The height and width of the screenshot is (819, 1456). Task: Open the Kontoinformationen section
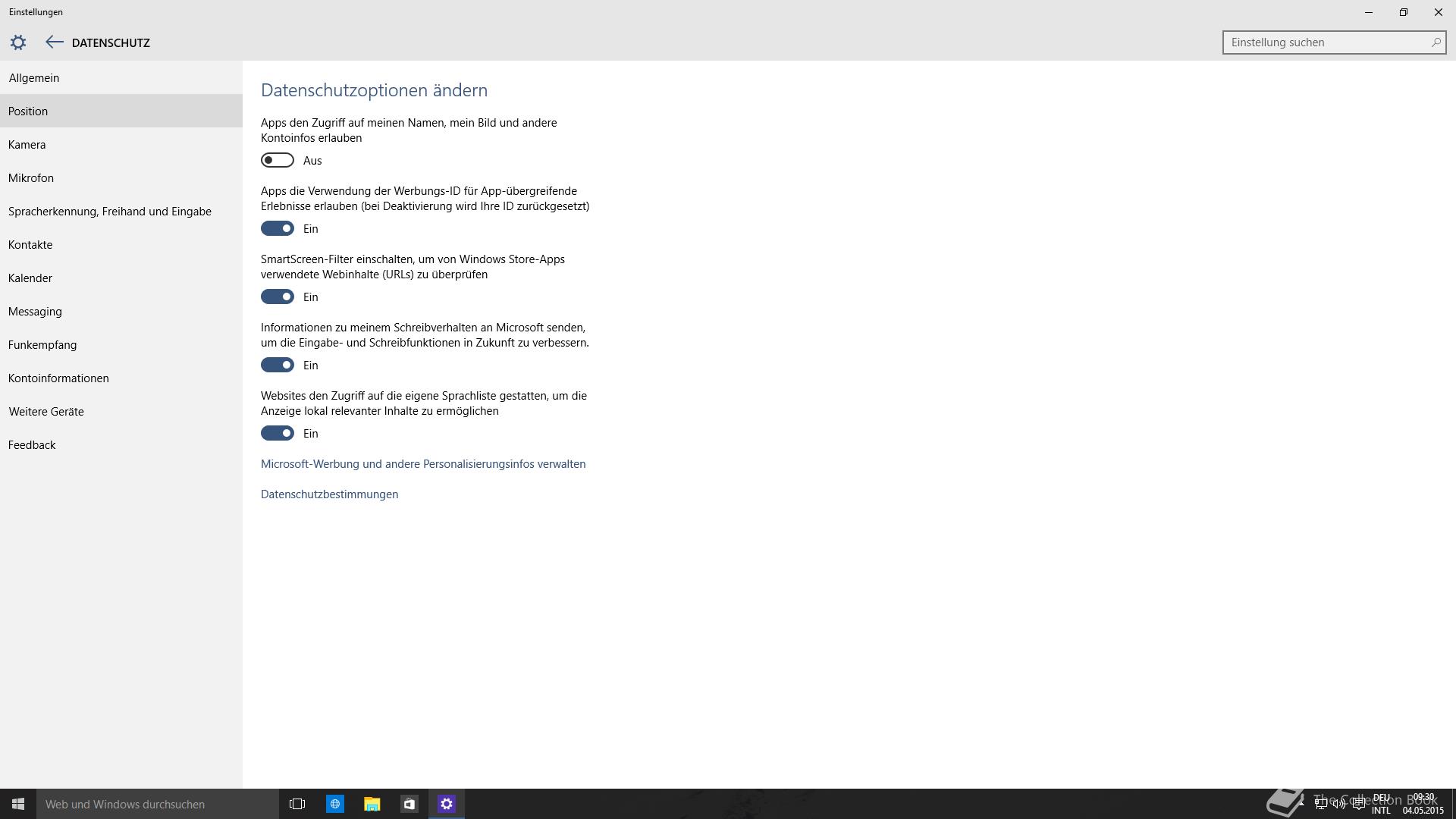coord(121,378)
